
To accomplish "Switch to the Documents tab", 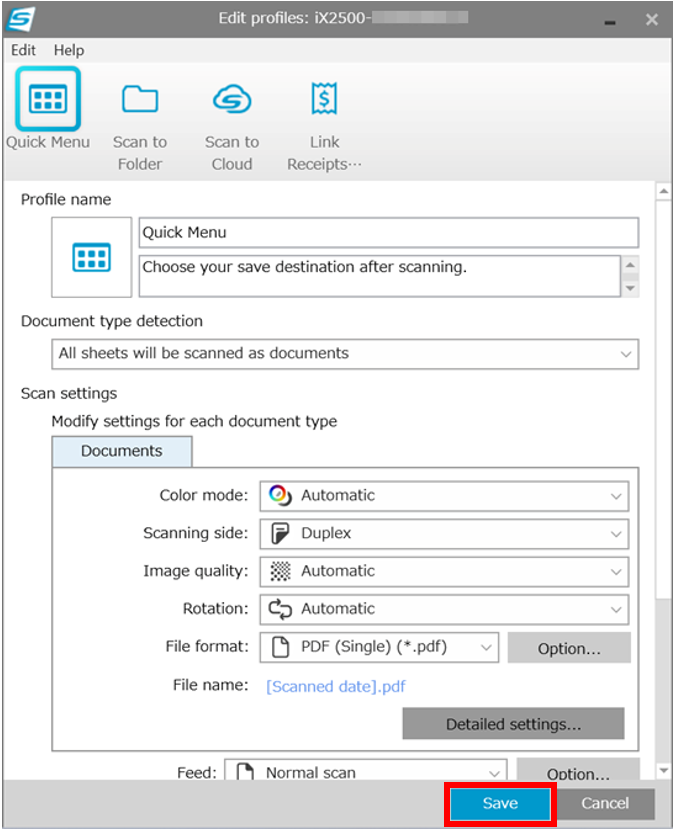I will click(x=122, y=451).
